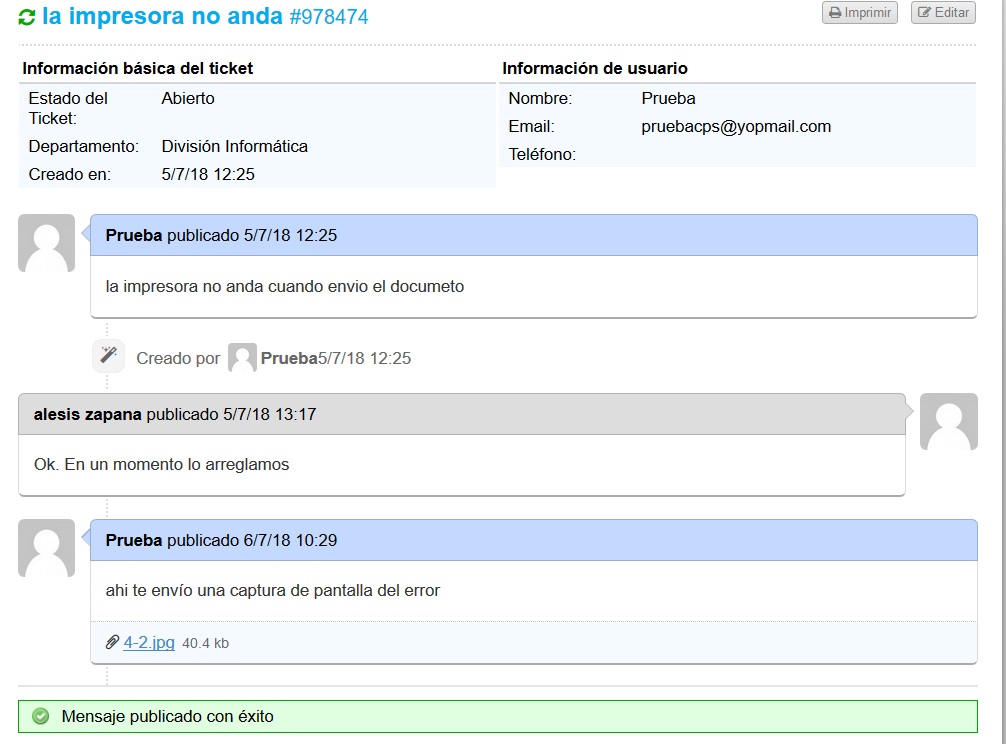This screenshot has height=744, width=1006.
Task: Open the 4-2.jpg attachment link
Action: pos(149,643)
